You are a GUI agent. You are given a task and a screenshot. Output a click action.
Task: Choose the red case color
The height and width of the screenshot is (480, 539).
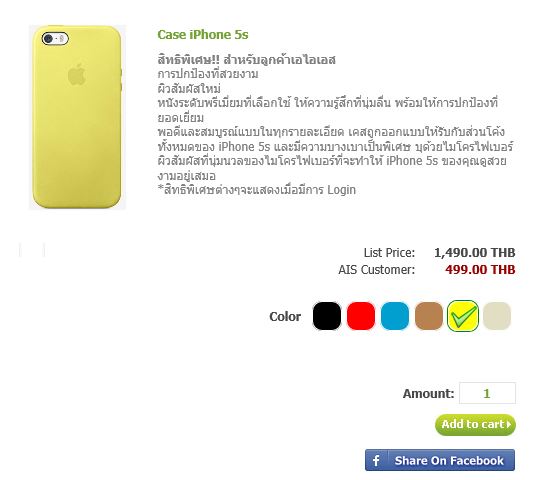coord(361,316)
